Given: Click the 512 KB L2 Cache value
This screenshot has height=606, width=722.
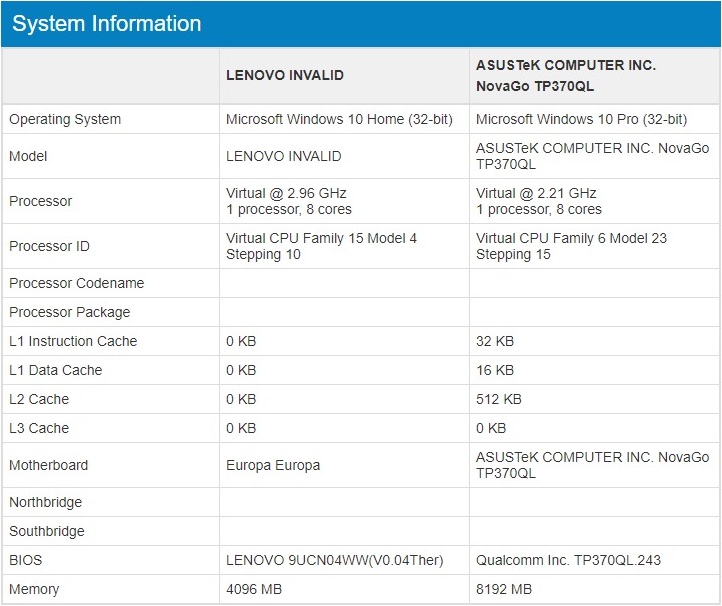Looking at the screenshot, I should coord(499,399).
